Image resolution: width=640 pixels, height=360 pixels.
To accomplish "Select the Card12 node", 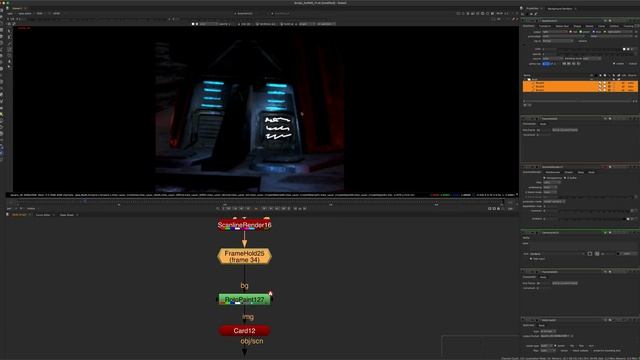I will 244,331.
